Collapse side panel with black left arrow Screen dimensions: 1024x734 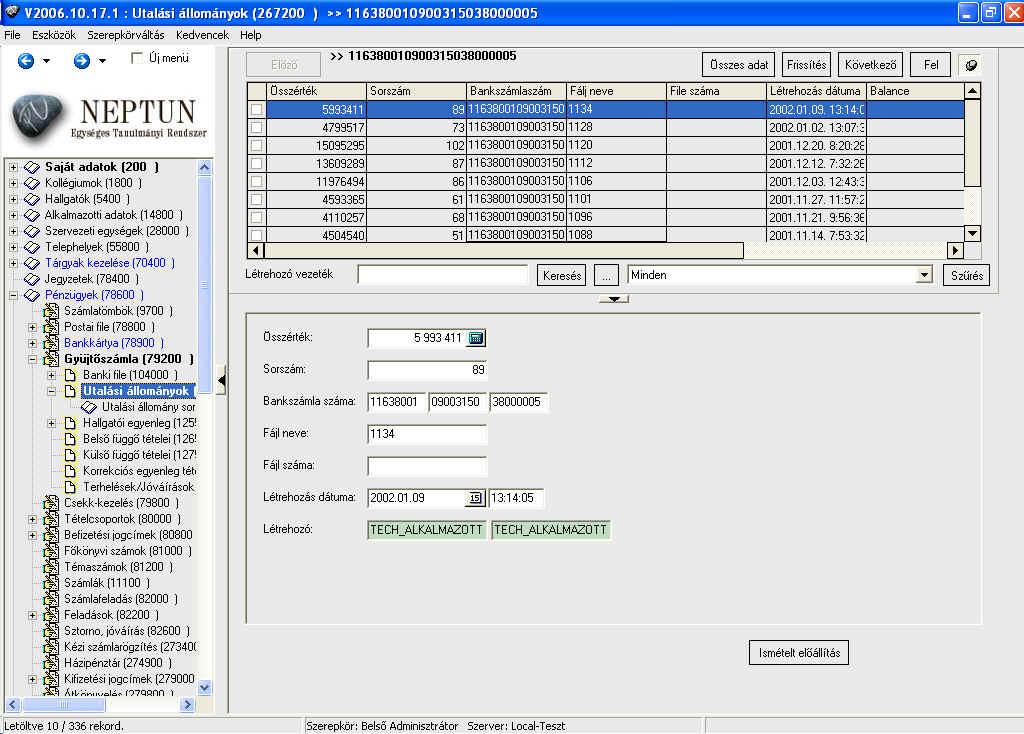(x=221, y=380)
